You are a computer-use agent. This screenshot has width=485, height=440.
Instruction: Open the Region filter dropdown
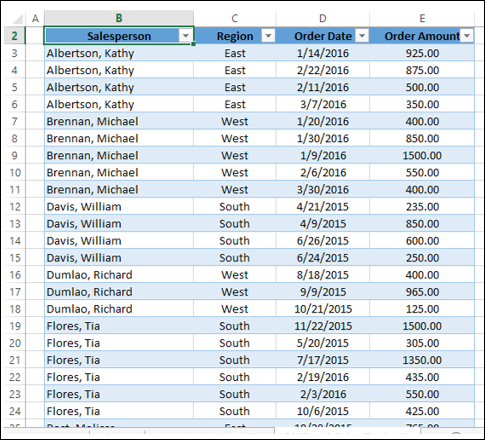pos(268,36)
